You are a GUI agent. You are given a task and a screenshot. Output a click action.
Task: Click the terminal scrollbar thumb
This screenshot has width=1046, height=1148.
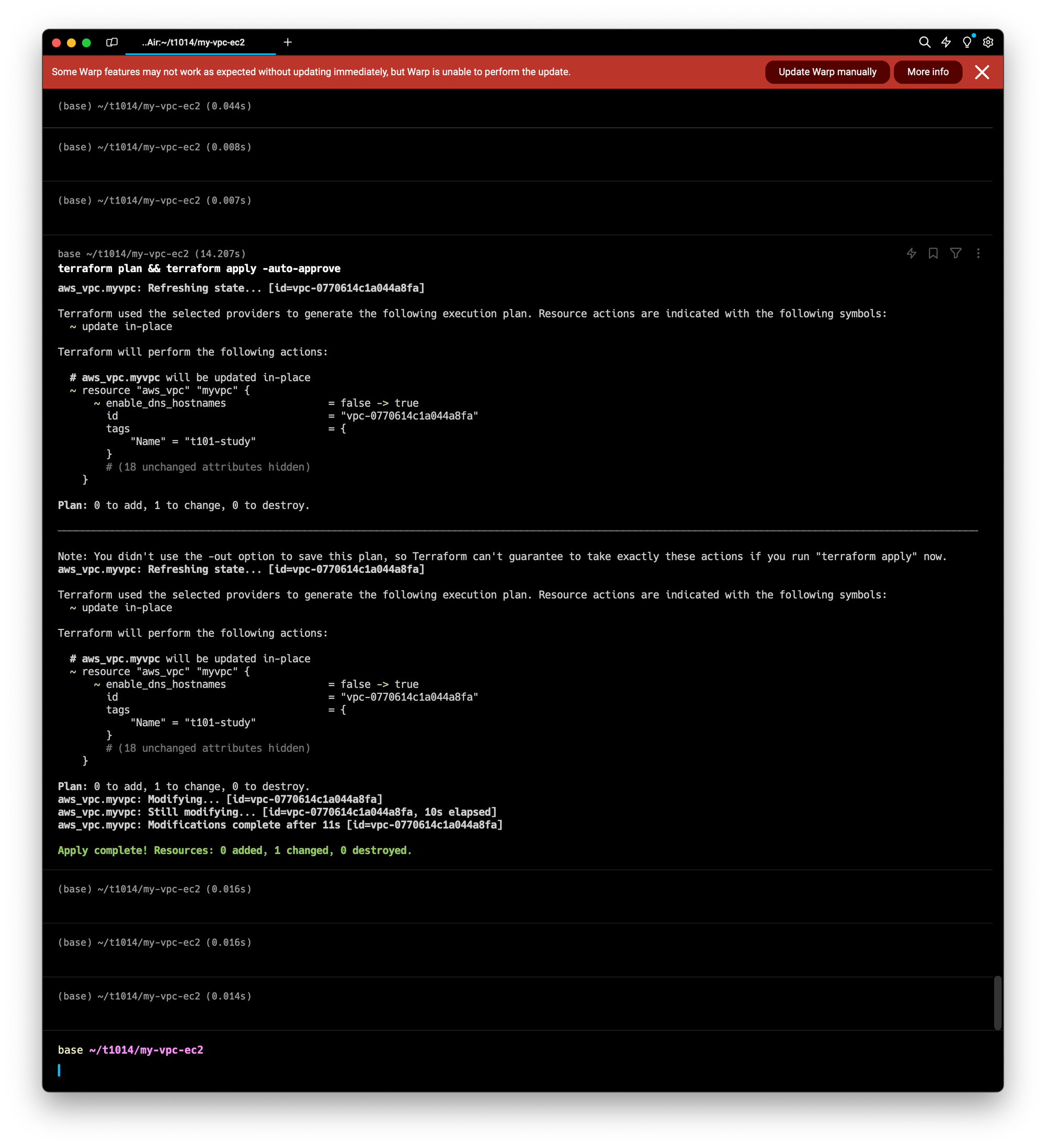point(998,1003)
